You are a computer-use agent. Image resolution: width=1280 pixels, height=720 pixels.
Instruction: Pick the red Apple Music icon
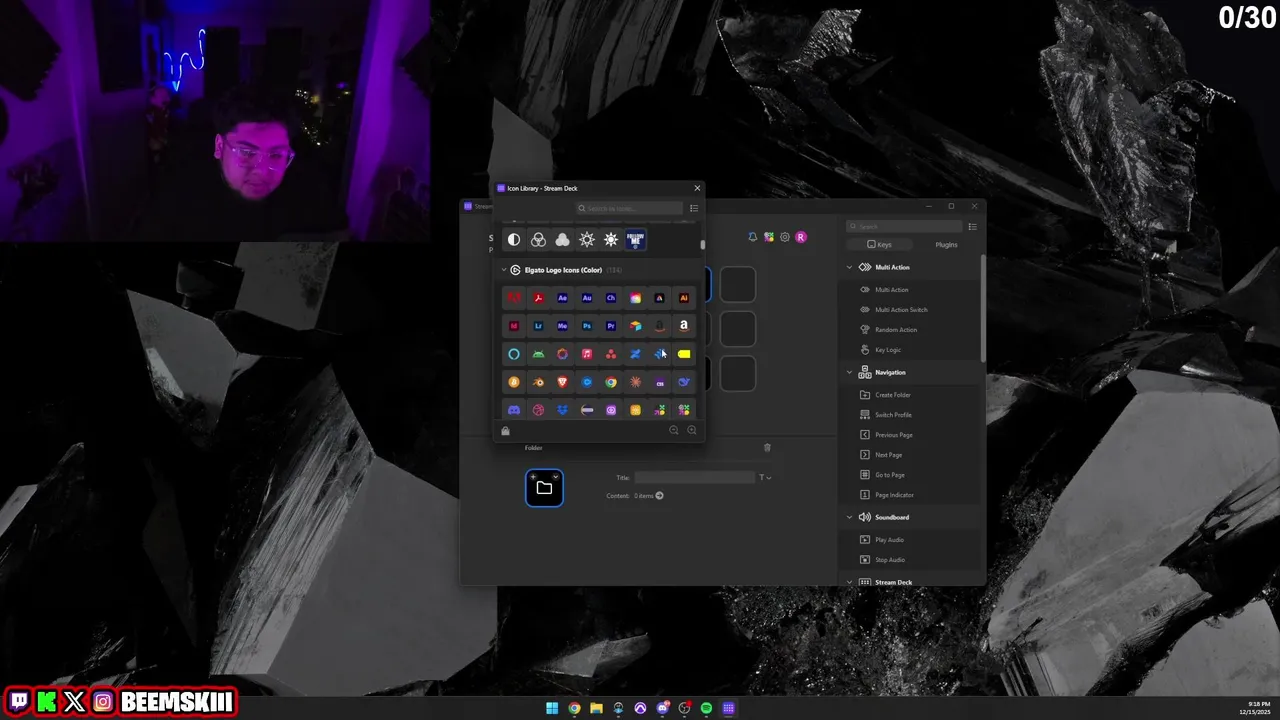coord(587,354)
